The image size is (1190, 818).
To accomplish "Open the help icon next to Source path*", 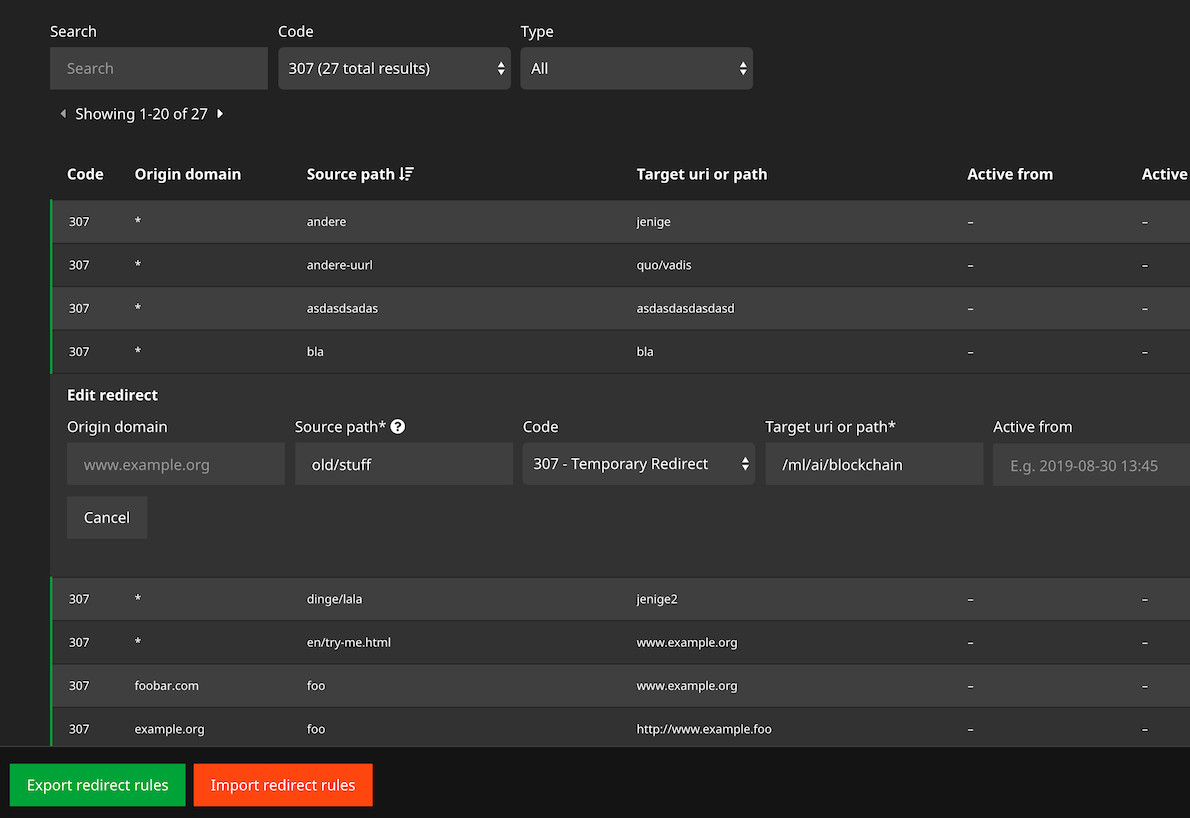I will click(x=398, y=426).
